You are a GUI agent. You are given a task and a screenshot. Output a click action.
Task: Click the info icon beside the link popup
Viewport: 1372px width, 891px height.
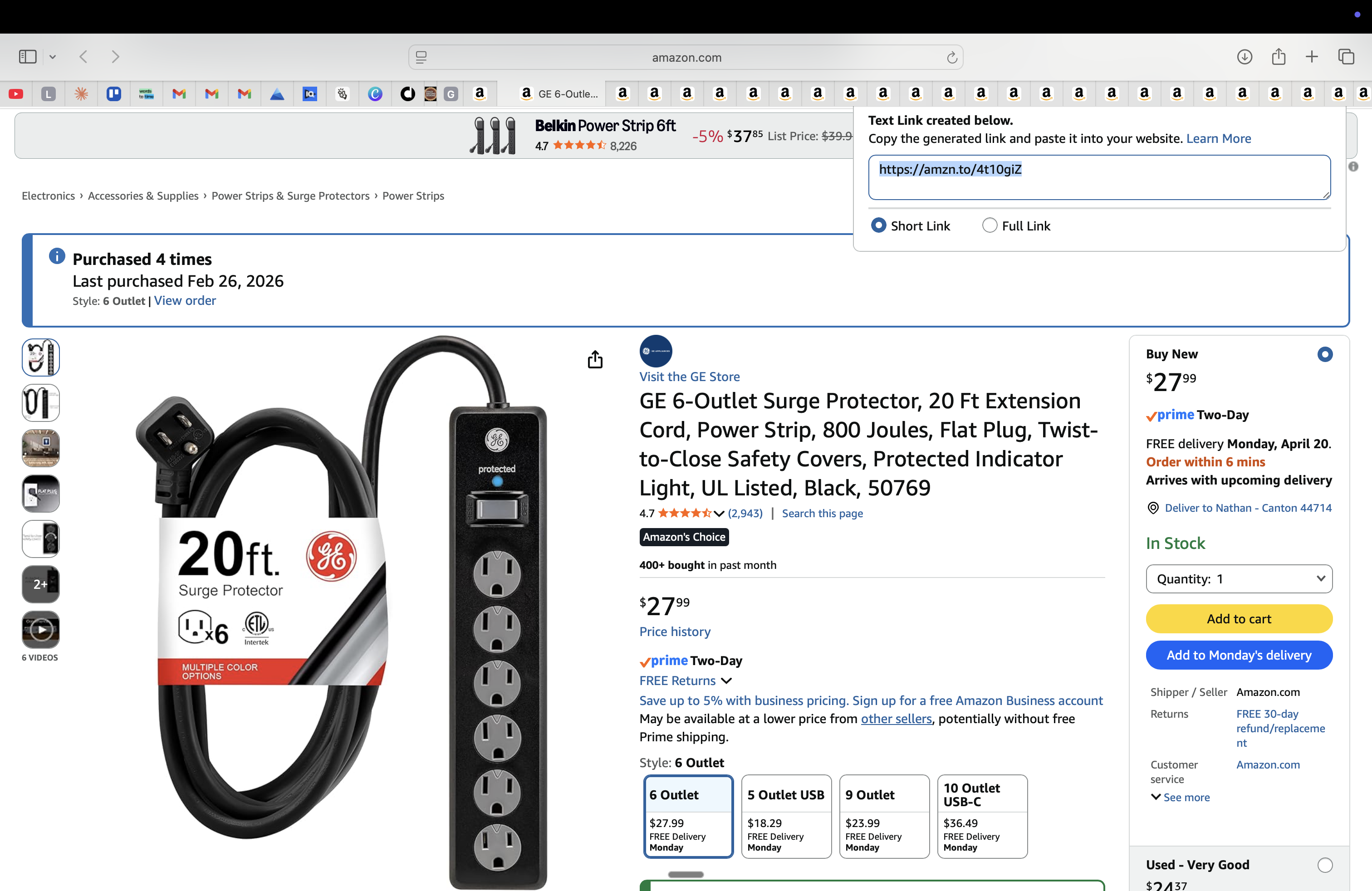(1353, 166)
